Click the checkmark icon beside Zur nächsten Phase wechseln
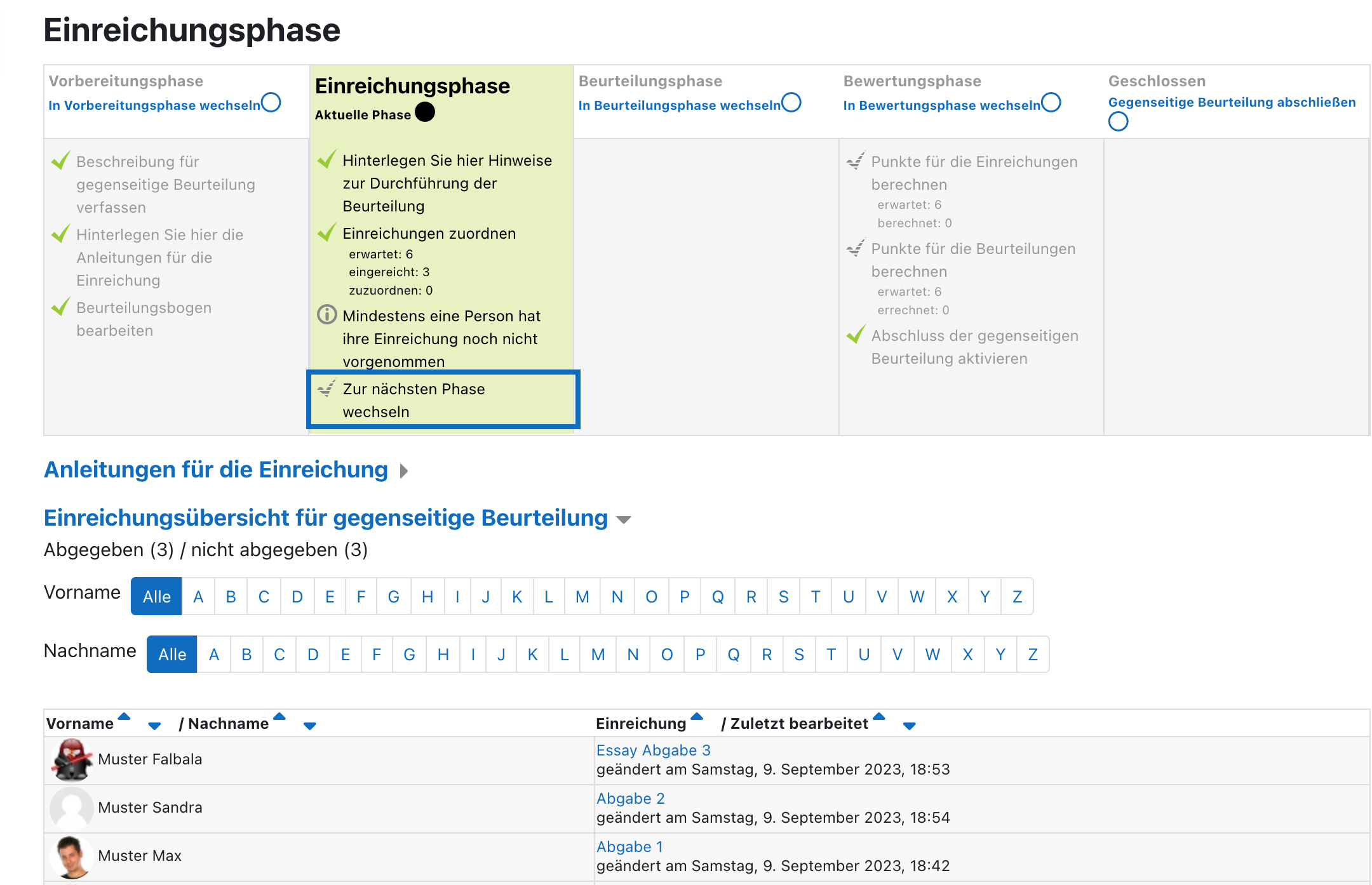This screenshot has width=1372, height=885. [x=326, y=388]
